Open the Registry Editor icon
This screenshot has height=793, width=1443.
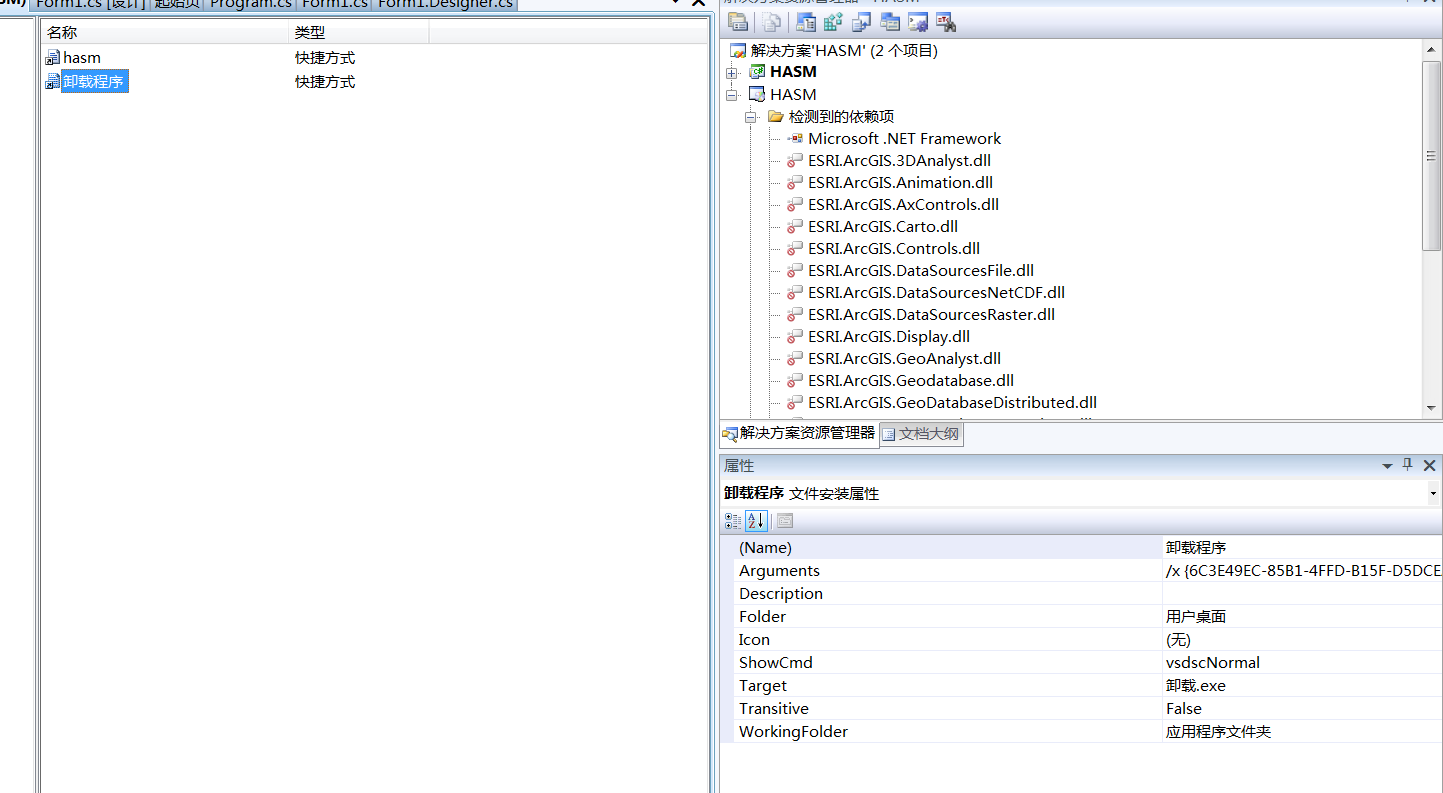(x=834, y=22)
